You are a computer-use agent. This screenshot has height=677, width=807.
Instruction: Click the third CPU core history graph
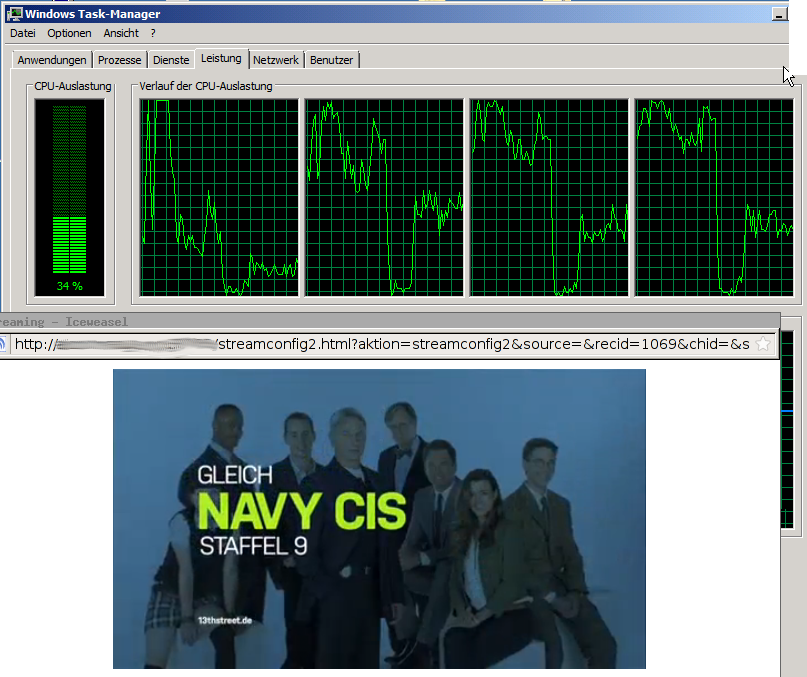click(x=549, y=198)
